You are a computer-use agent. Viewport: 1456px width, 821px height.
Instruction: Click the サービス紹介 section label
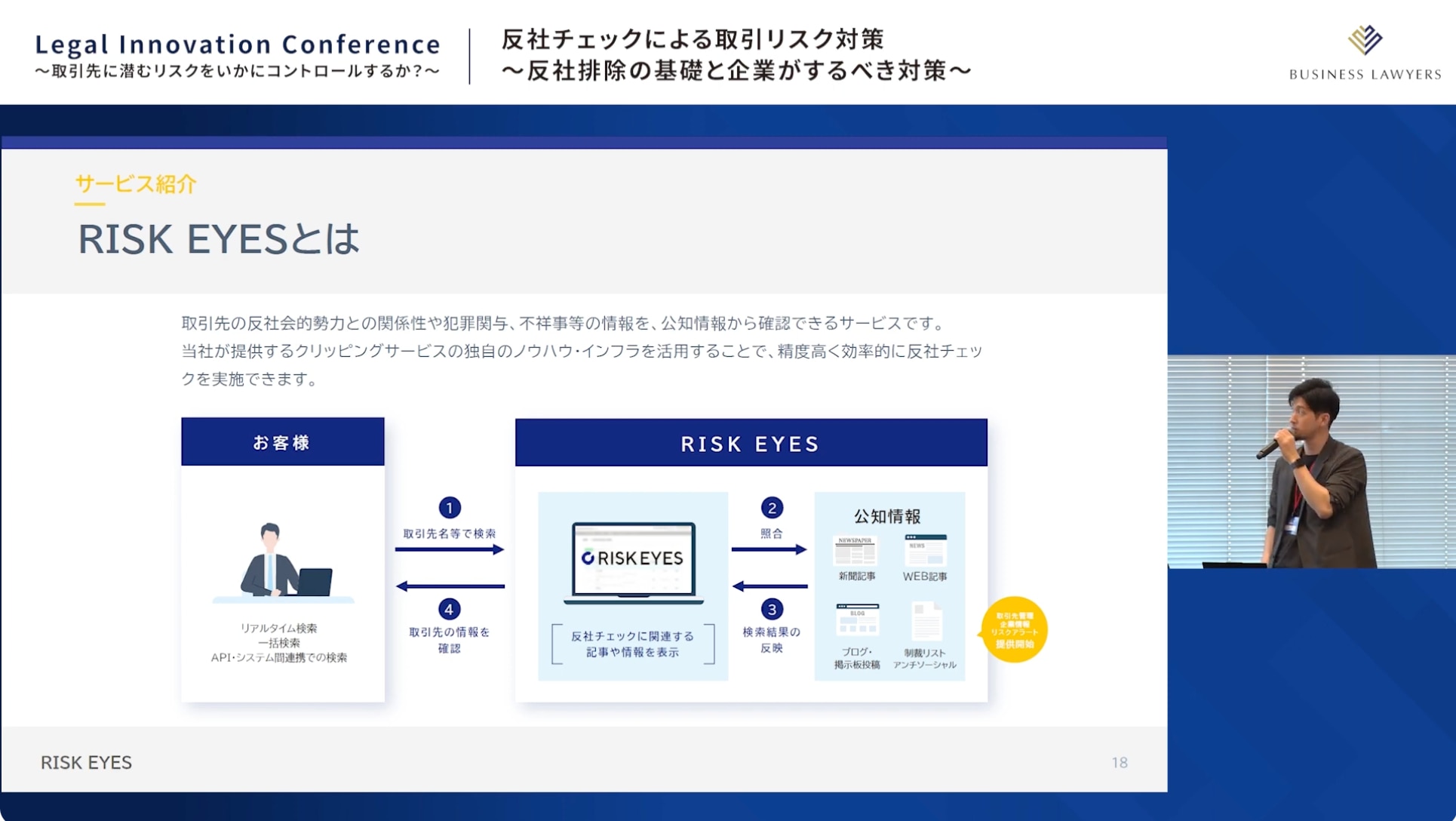(136, 184)
